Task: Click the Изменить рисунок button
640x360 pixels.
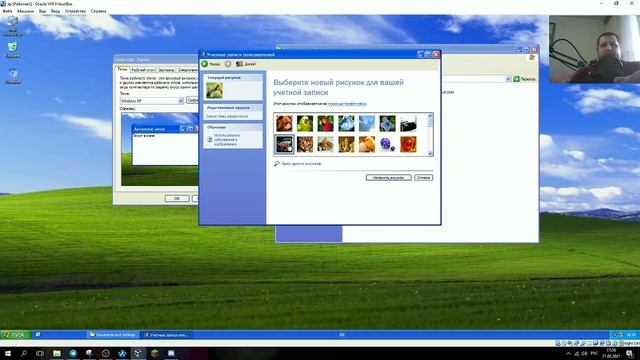Action: tap(389, 178)
